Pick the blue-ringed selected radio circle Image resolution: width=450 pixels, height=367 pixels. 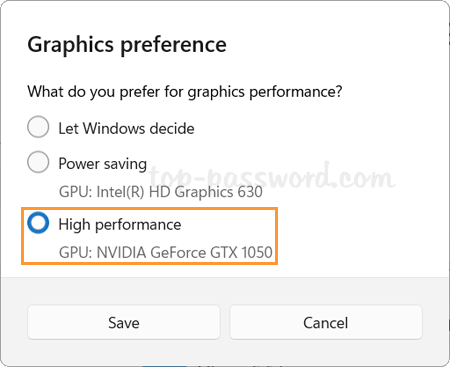pyautogui.click(x=38, y=223)
